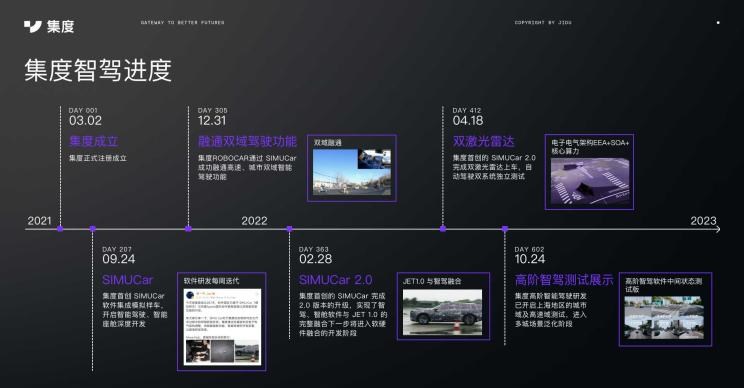Click the timeline arrow head near 2023
This screenshot has height=388, width=744.
coord(717,229)
